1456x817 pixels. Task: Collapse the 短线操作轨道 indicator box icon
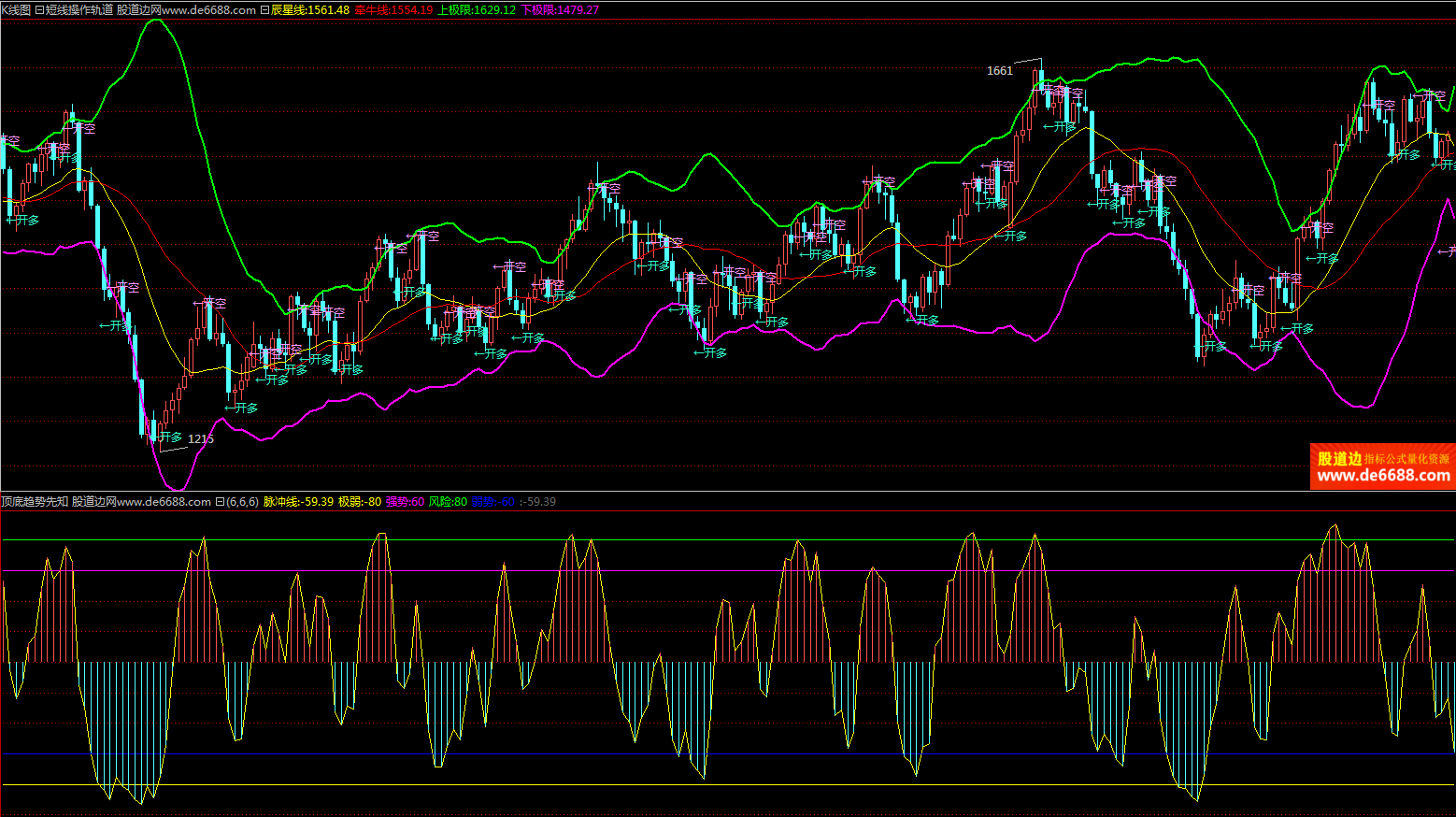39,10
